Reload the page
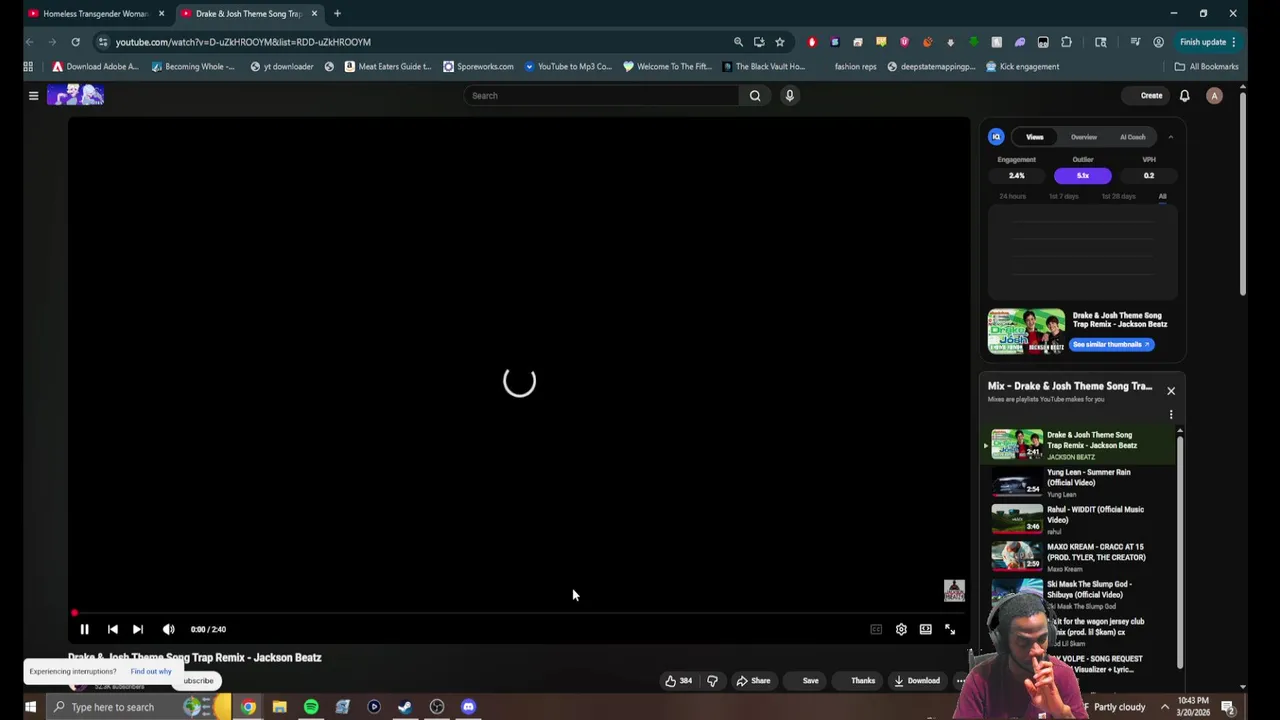The height and width of the screenshot is (720, 1280). point(75,42)
